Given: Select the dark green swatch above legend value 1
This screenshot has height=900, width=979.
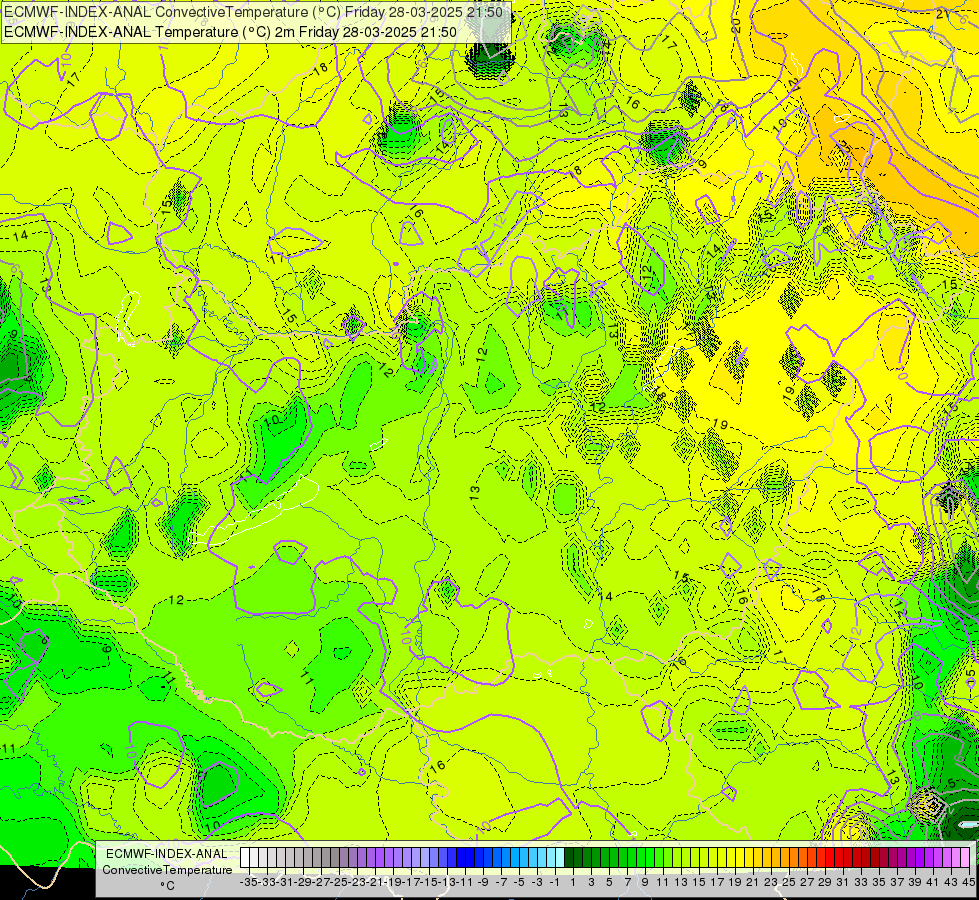Looking at the screenshot, I should coord(569,857).
